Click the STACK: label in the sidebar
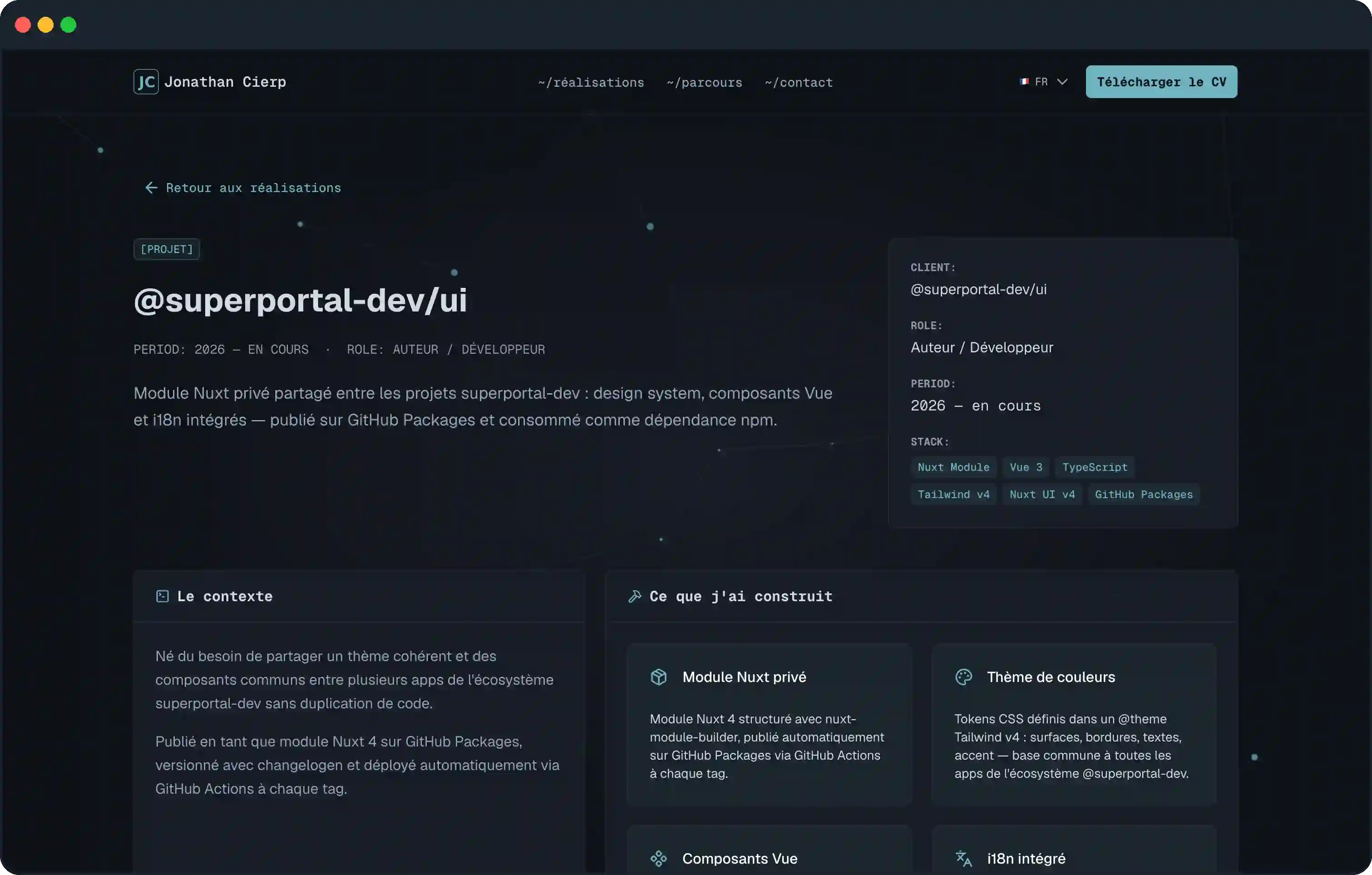 930,442
